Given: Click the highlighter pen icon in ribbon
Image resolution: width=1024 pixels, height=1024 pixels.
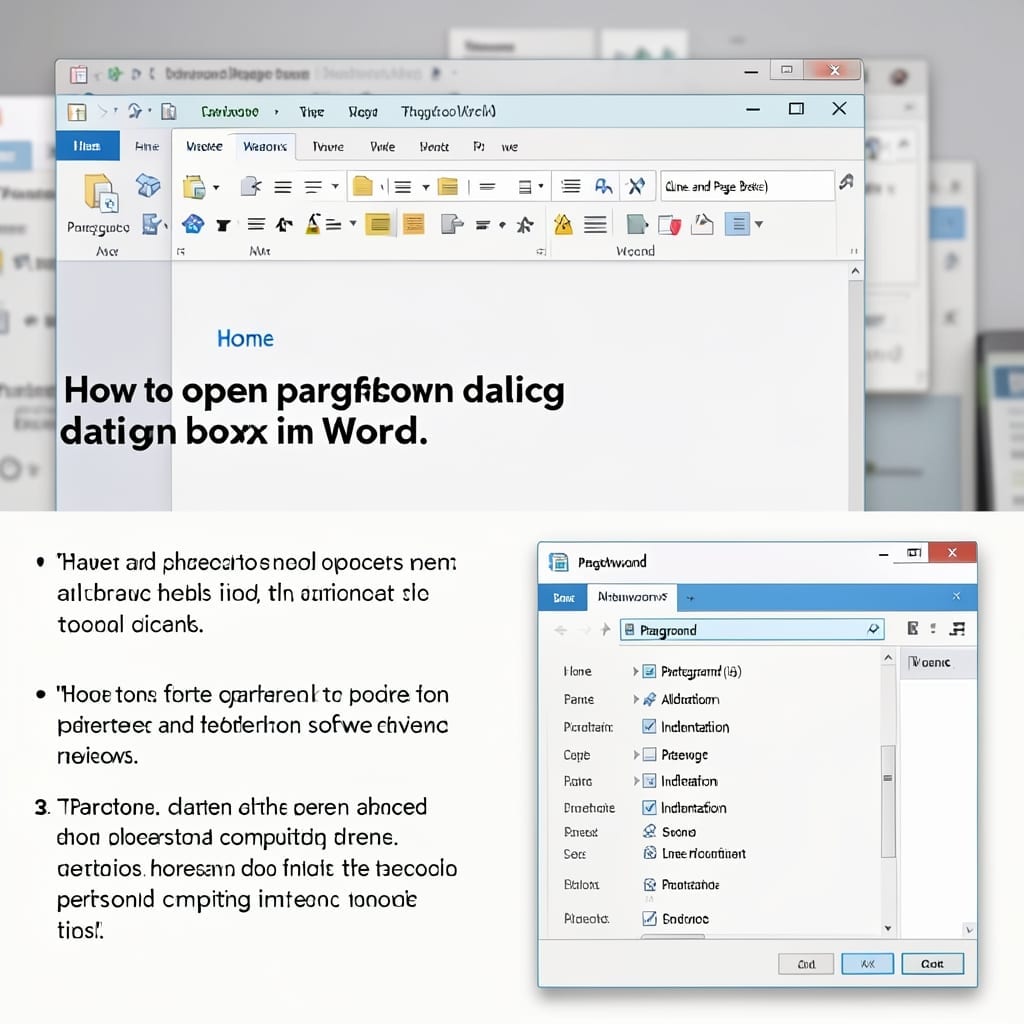Looking at the screenshot, I should (313, 224).
